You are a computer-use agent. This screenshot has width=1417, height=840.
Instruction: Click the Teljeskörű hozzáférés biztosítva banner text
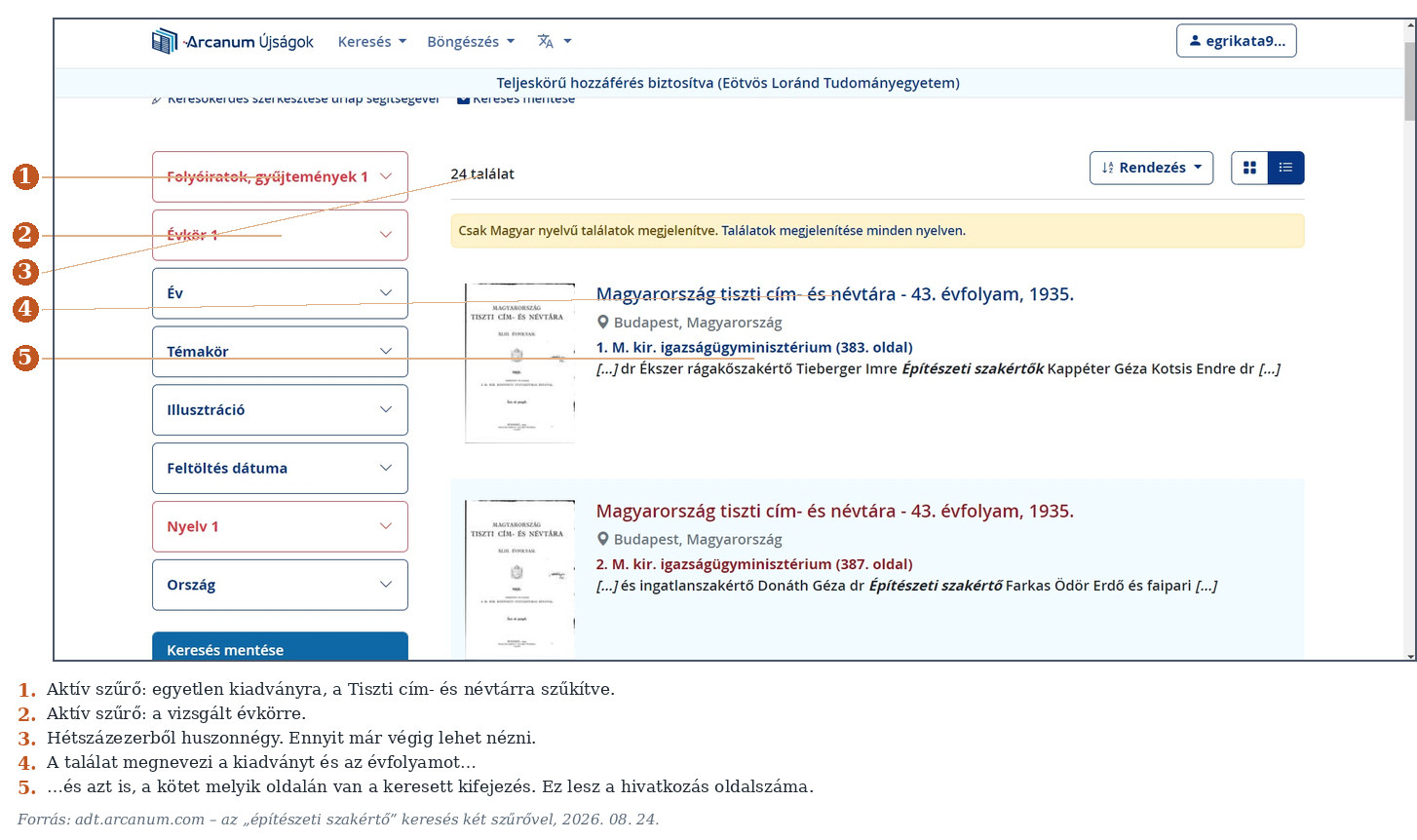tap(728, 83)
